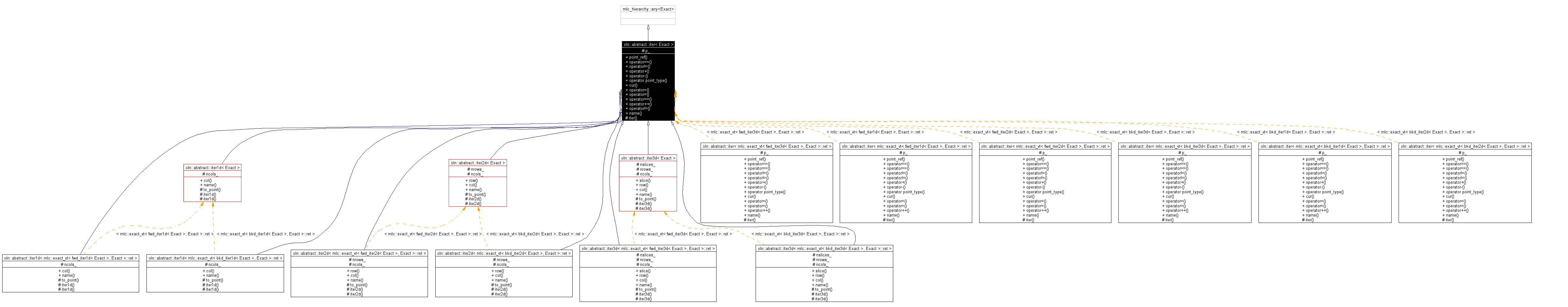Screen dimensions: 1568x307
Task: Click '# nrows_' in the red iter2d< Exact > node
Action: (475, 169)
